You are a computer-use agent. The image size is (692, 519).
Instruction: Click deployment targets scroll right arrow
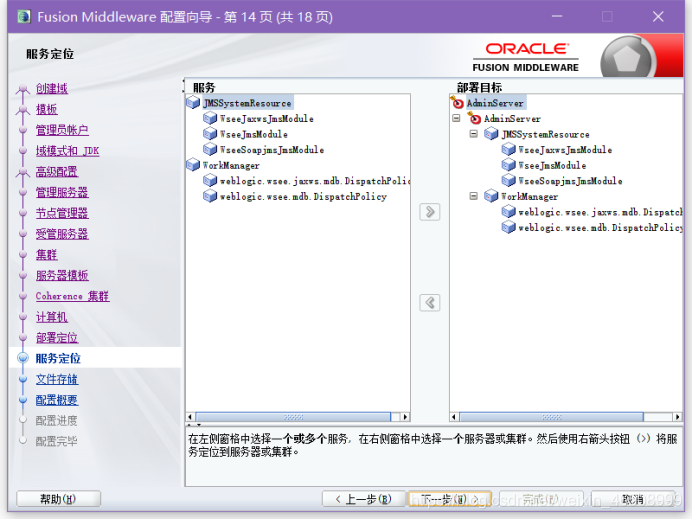[x=677, y=417]
